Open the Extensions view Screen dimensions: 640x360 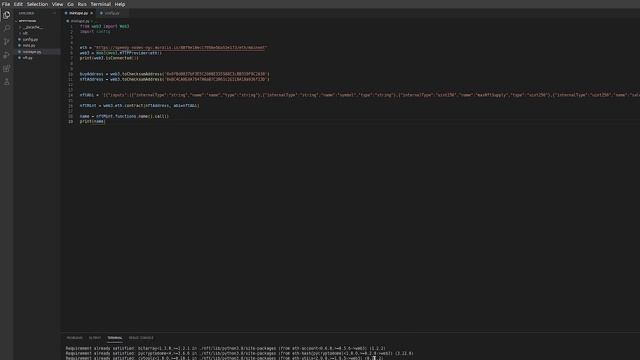coord(7,69)
